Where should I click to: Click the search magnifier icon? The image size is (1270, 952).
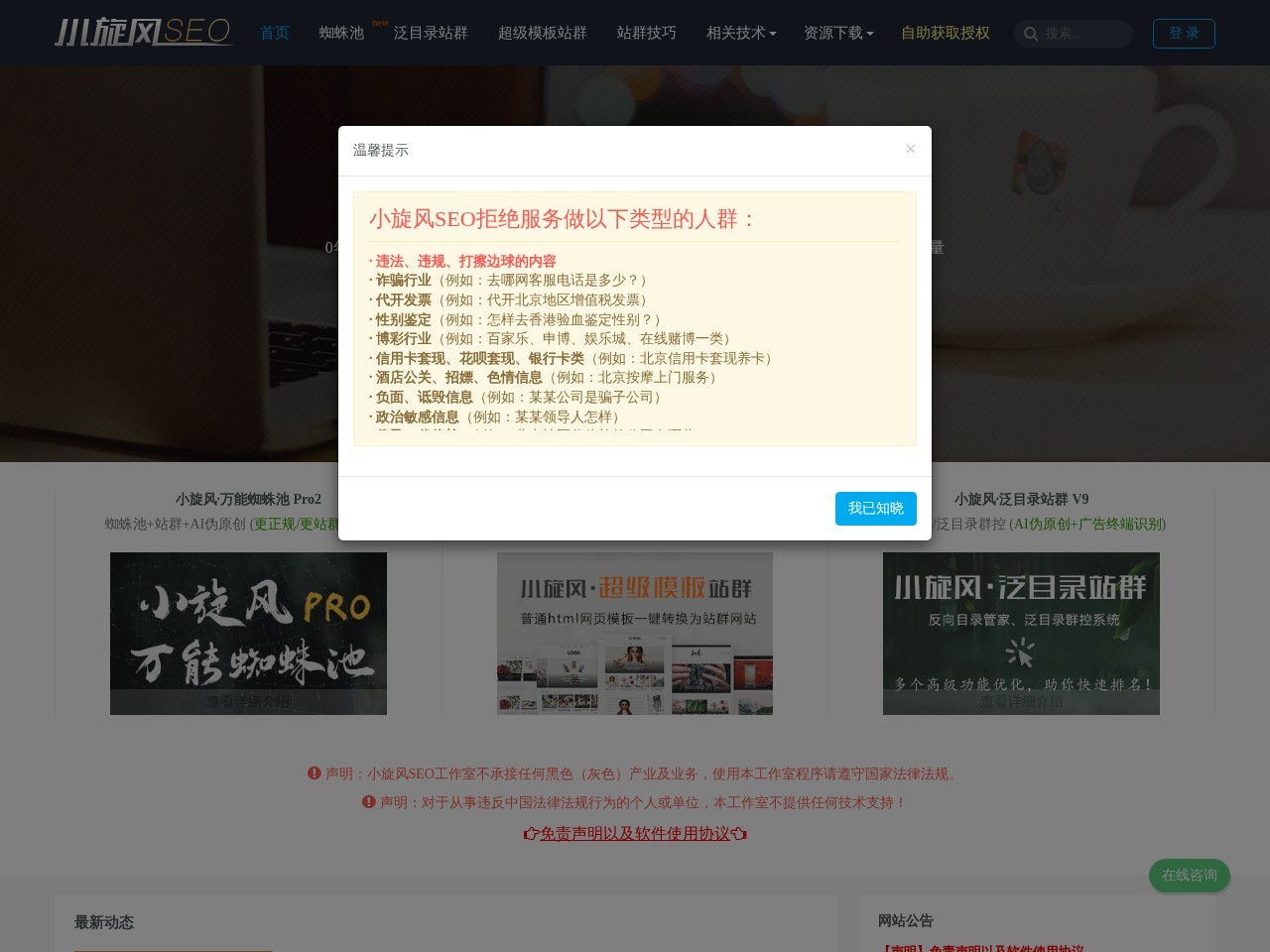(1031, 33)
